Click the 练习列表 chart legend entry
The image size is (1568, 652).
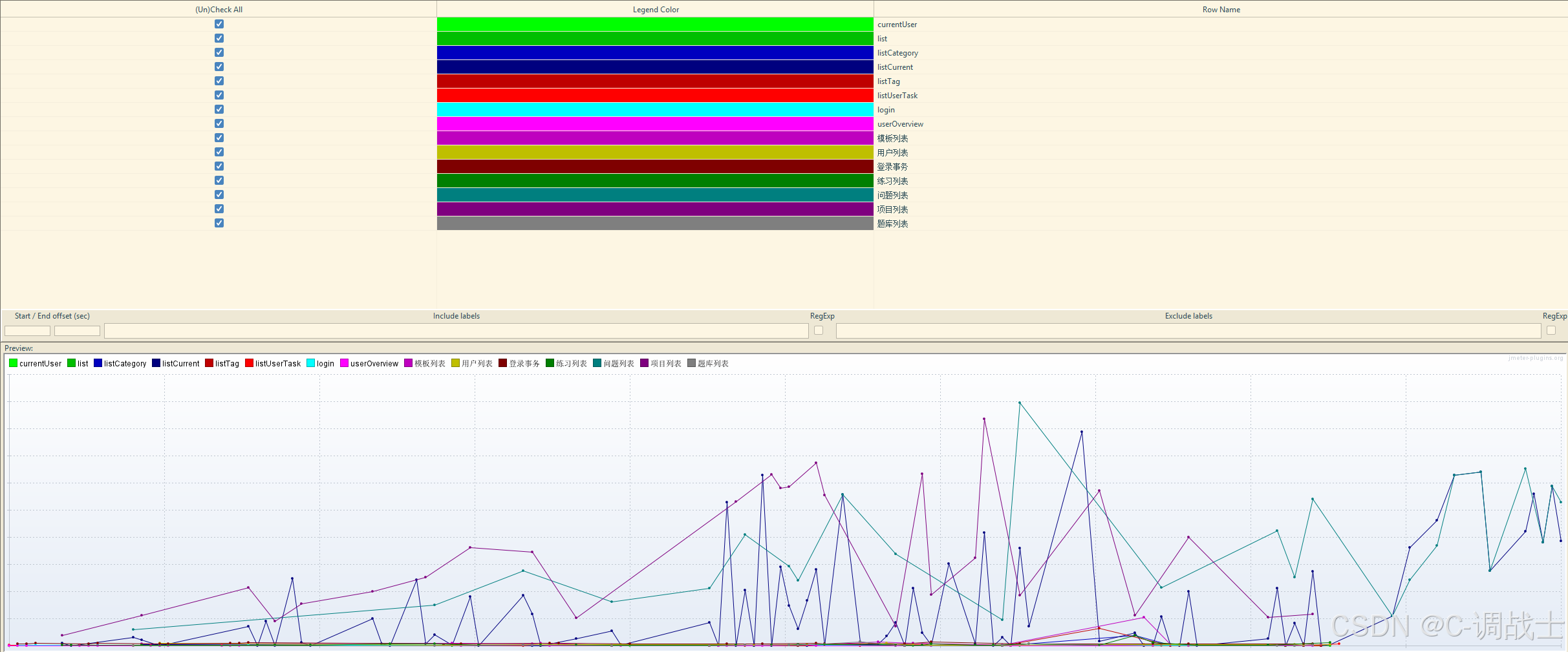click(x=566, y=363)
